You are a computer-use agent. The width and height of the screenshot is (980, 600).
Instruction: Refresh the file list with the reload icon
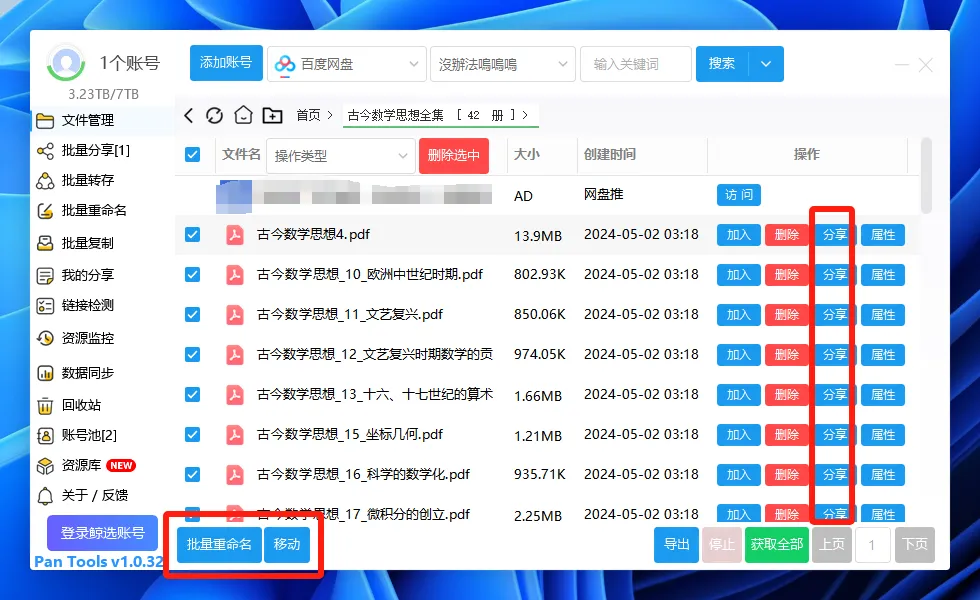coord(214,115)
